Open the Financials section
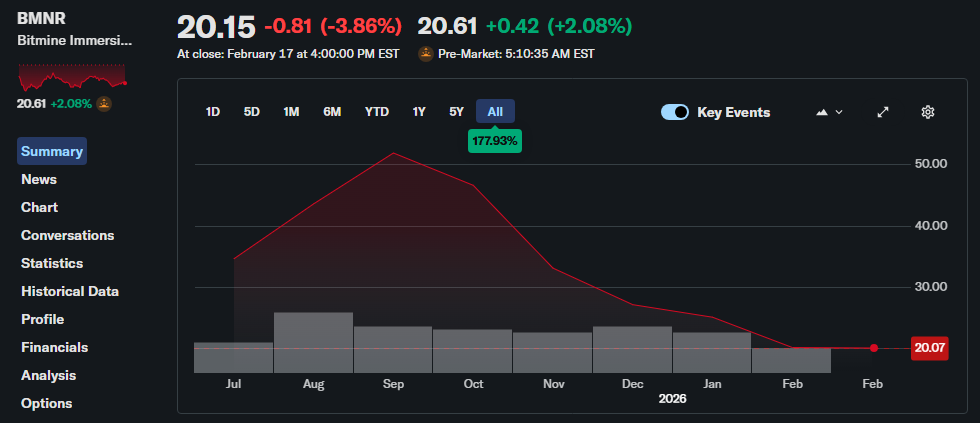980x423 pixels. click(x=54, y=347)
